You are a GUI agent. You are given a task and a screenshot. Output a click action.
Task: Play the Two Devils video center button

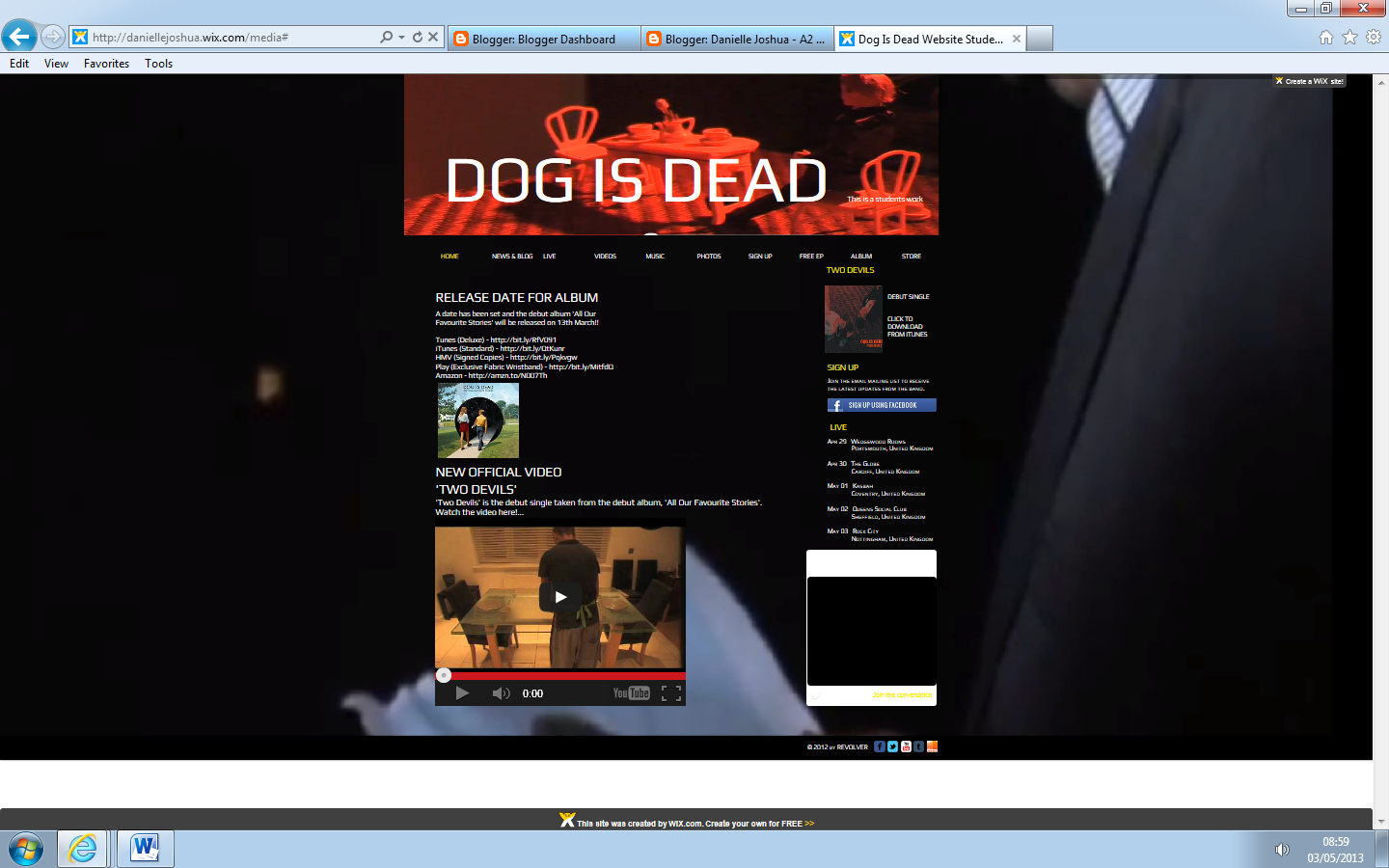560,597
